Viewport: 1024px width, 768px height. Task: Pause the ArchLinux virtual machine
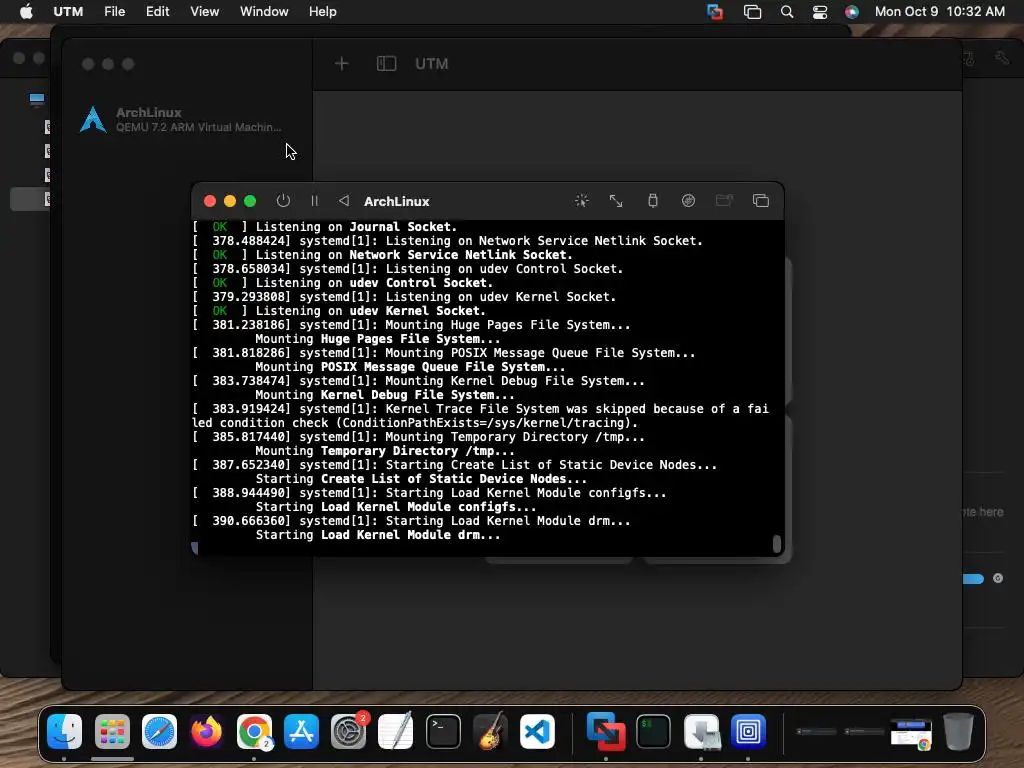(x=314, y=201)
